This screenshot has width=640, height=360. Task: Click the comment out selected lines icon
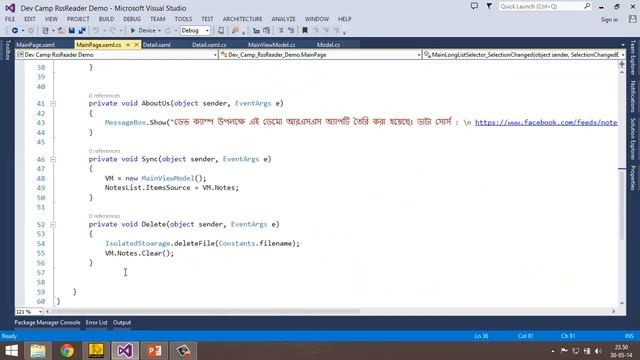(x=256, y=31)
